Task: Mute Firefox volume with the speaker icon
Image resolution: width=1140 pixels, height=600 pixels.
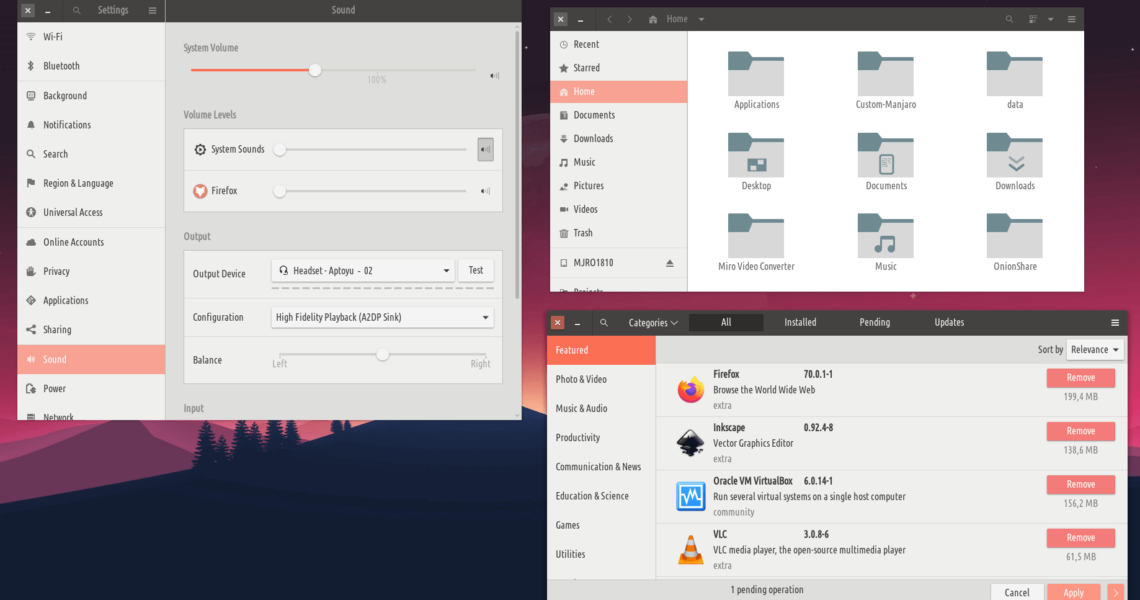Action: (485, 191)
